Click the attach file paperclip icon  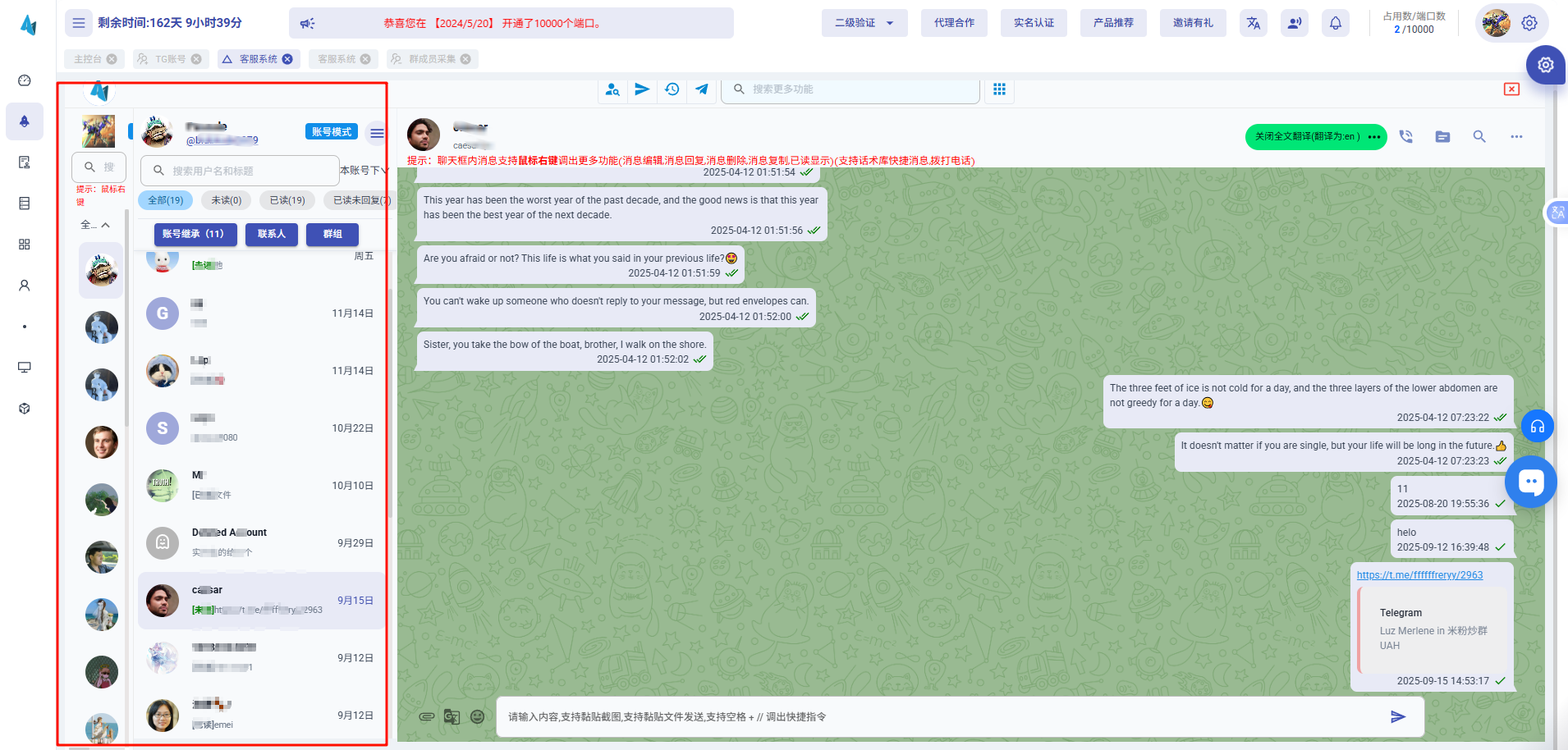point(426,716)
